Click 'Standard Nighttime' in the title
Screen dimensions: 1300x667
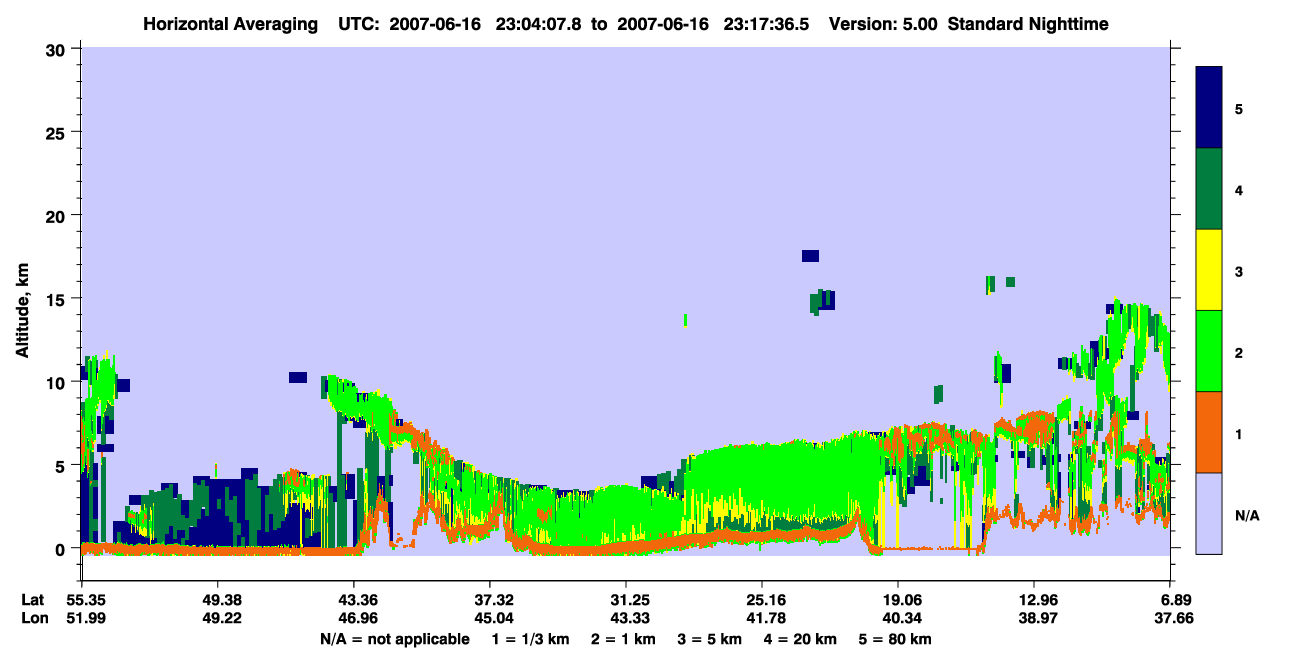(x=1028, y=23)
